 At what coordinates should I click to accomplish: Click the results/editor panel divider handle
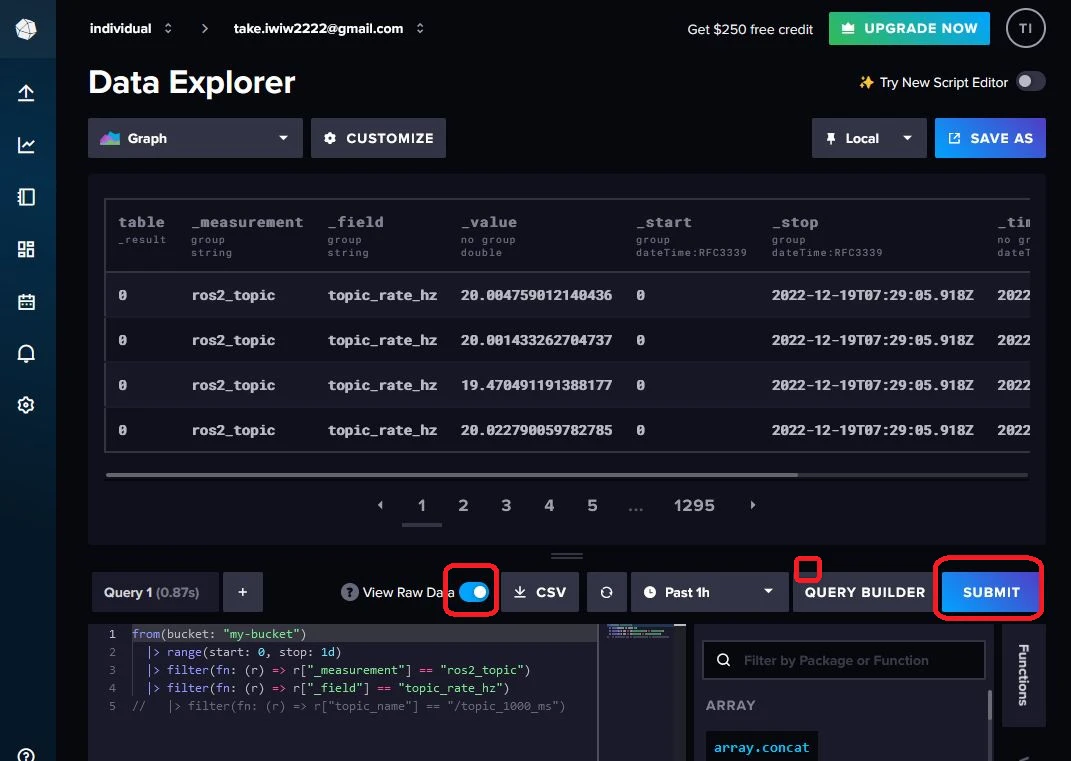567,556
